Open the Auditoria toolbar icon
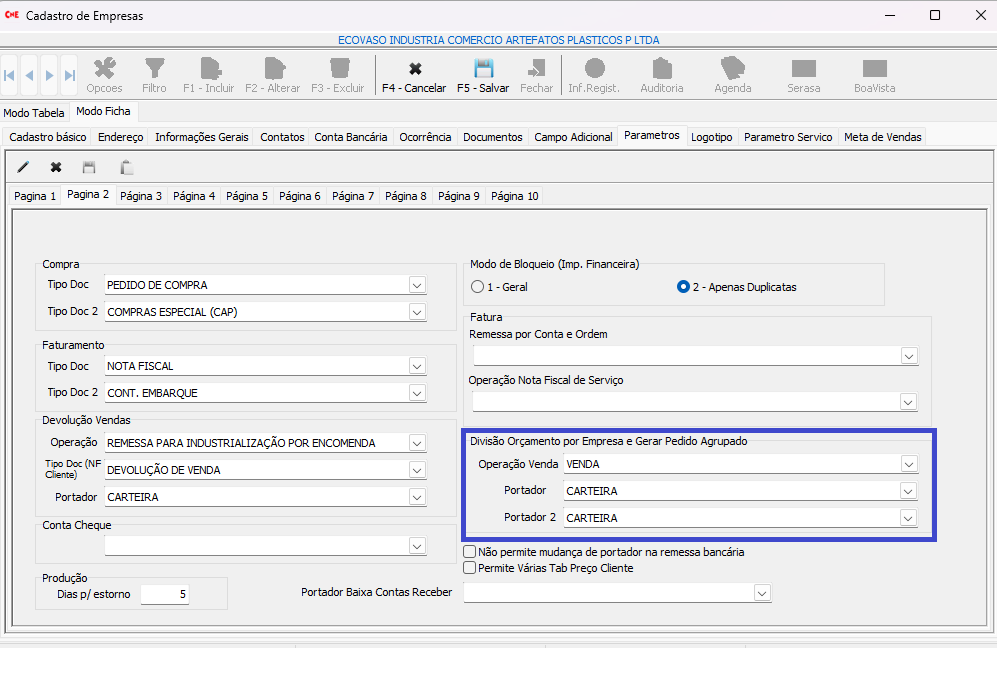Image resolution: width=997 pixels, height=681 pixels. point(662,70)
